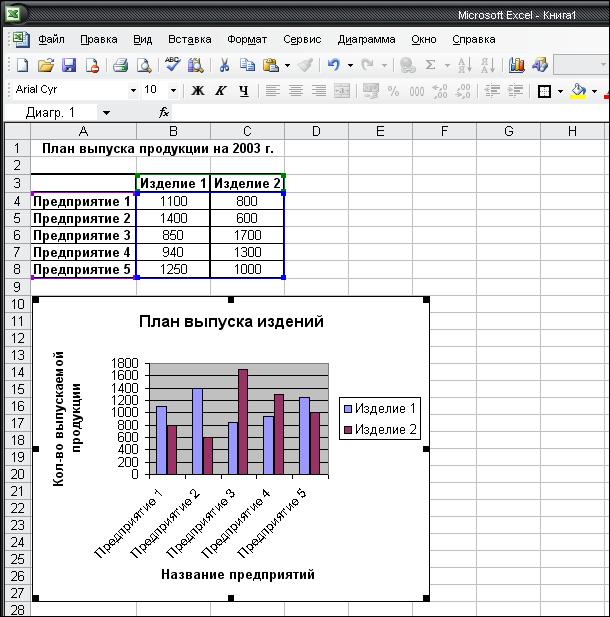This screenshot has width=610, height=617.
Task: Open the Paste options dropdown arrow
Action: click(x=287, y=65)
